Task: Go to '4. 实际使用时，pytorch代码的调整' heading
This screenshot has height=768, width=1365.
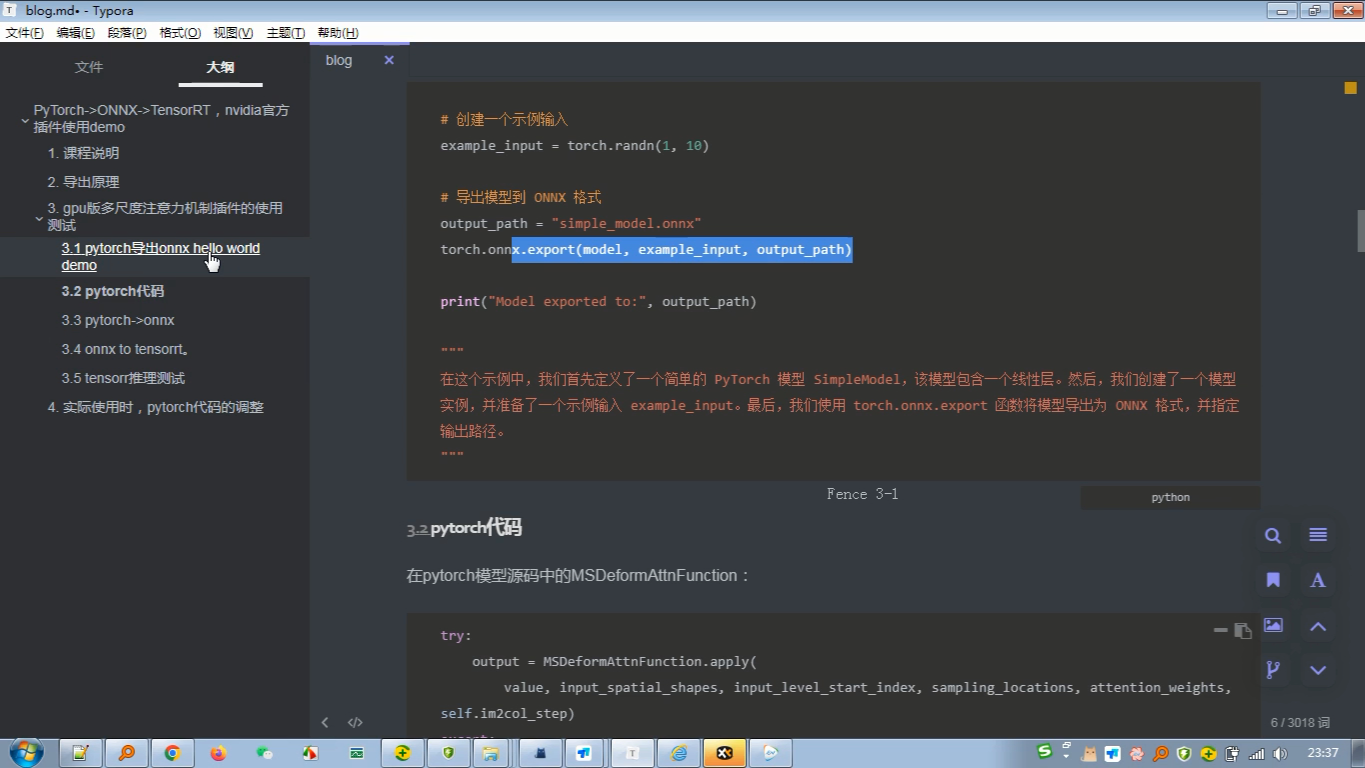Action: pos(155,407)
